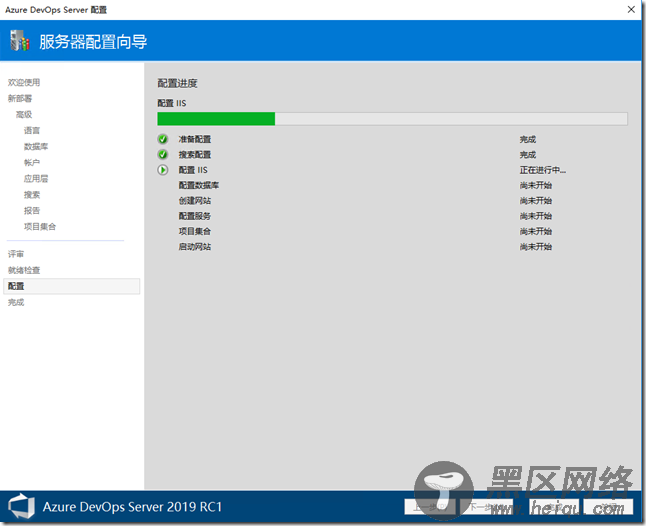Close the Azure DevOps Server 配置 window
646x526 pixels.
[631, 9]
